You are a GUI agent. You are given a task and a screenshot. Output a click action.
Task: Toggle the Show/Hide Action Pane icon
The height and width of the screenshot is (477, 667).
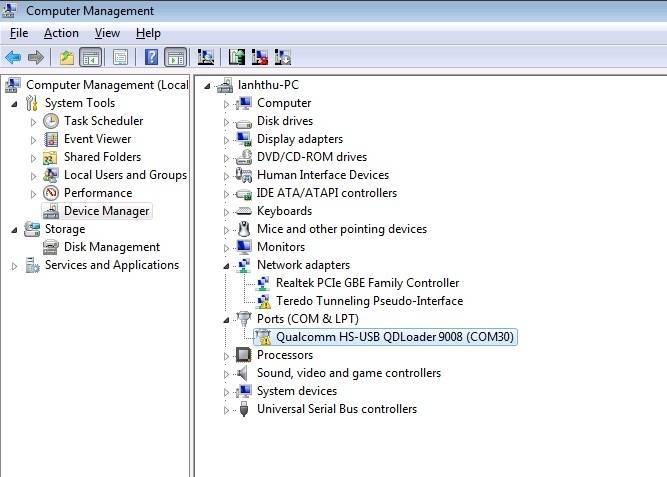click(176, 57)
